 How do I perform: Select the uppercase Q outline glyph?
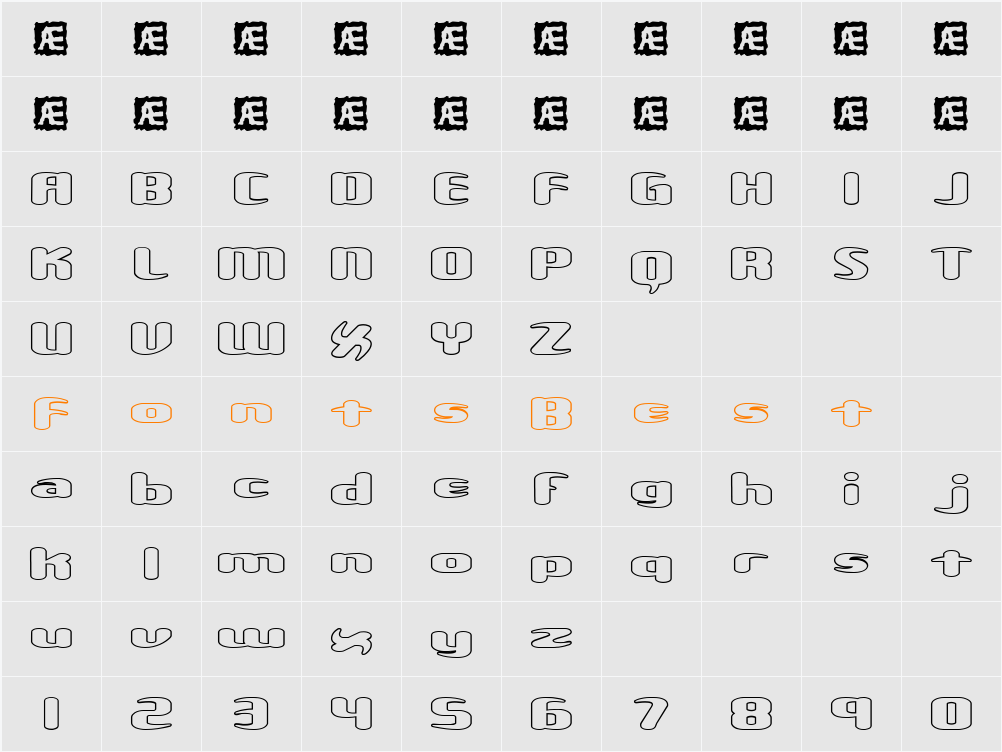[x=651, y=270]
